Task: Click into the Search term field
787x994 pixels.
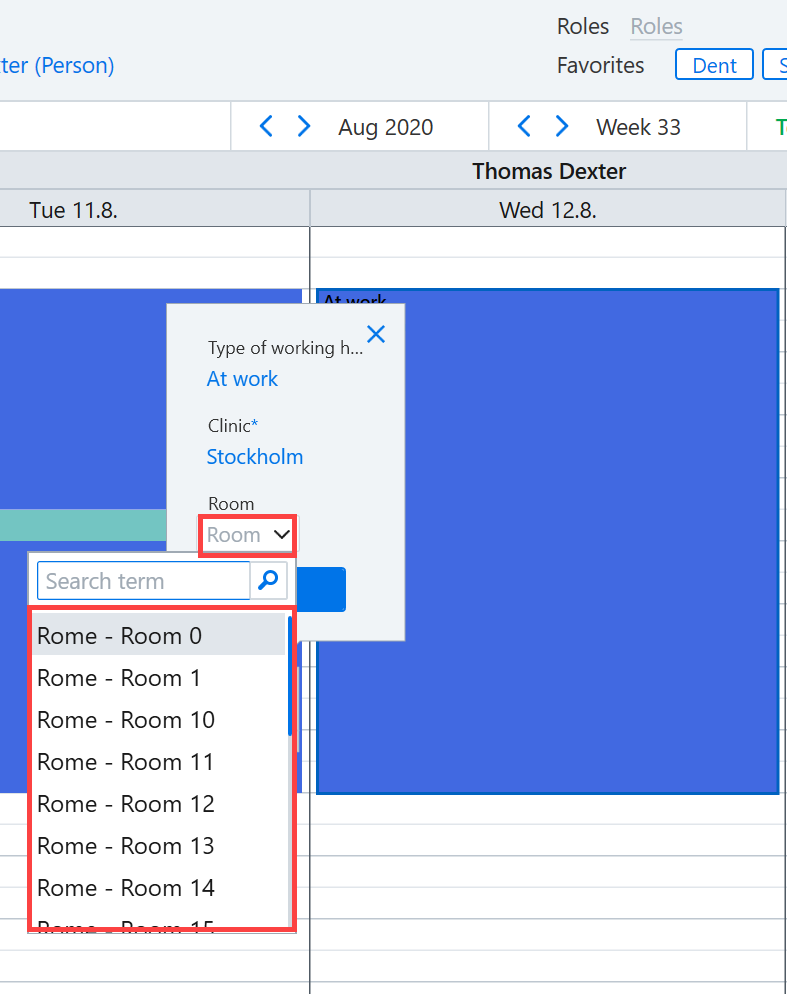Action: click(144, 581)
